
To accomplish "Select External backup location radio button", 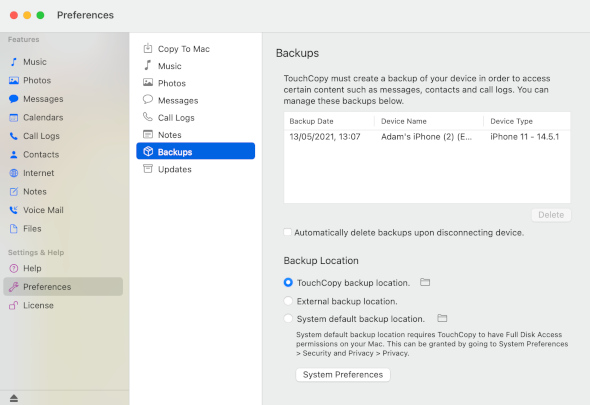I will pos(288,301).
